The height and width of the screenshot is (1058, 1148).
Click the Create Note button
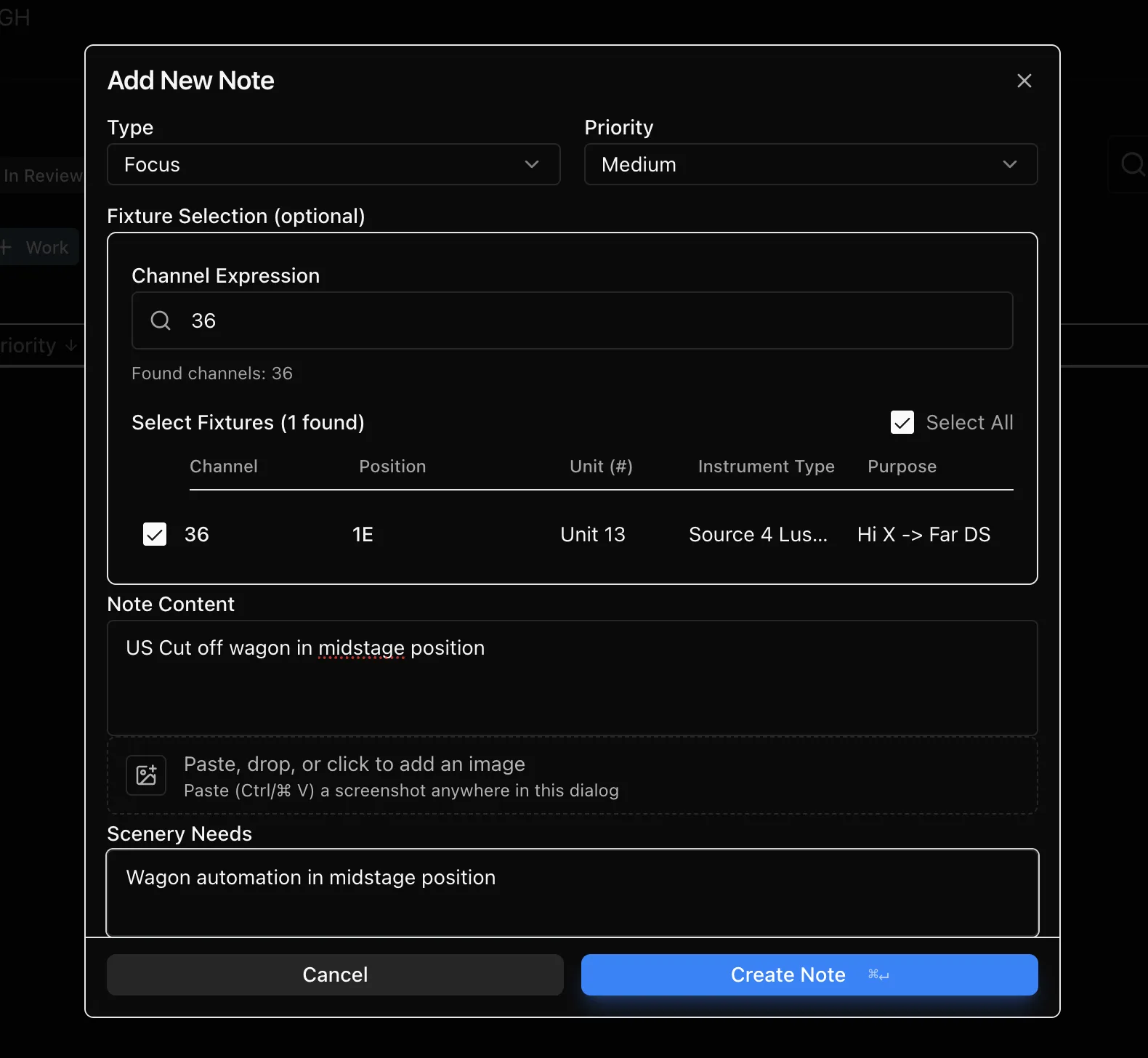point(809,974)
